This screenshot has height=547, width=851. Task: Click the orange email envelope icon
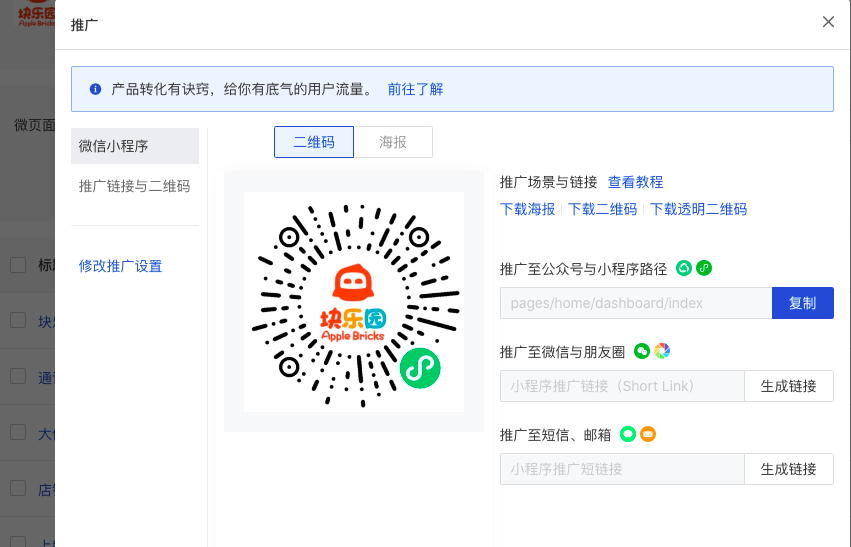coord(648,434)
